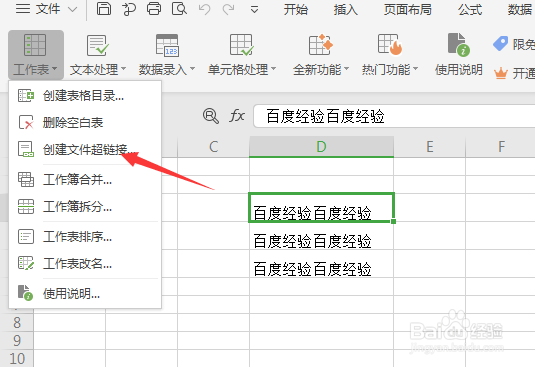Viewport: 535px width, 367px height.
Task: Click the redo arrow icon
Action: click(229, 9)
